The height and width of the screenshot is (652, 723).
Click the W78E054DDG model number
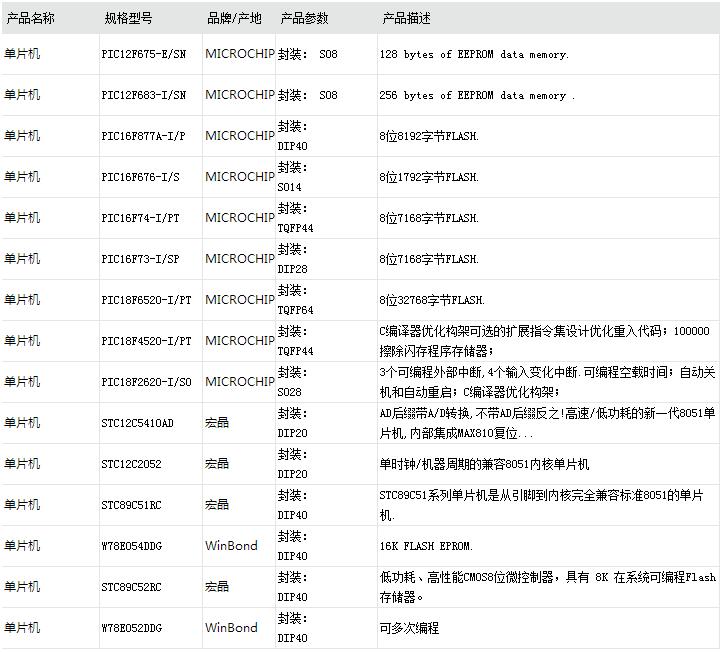click(133, 546)
